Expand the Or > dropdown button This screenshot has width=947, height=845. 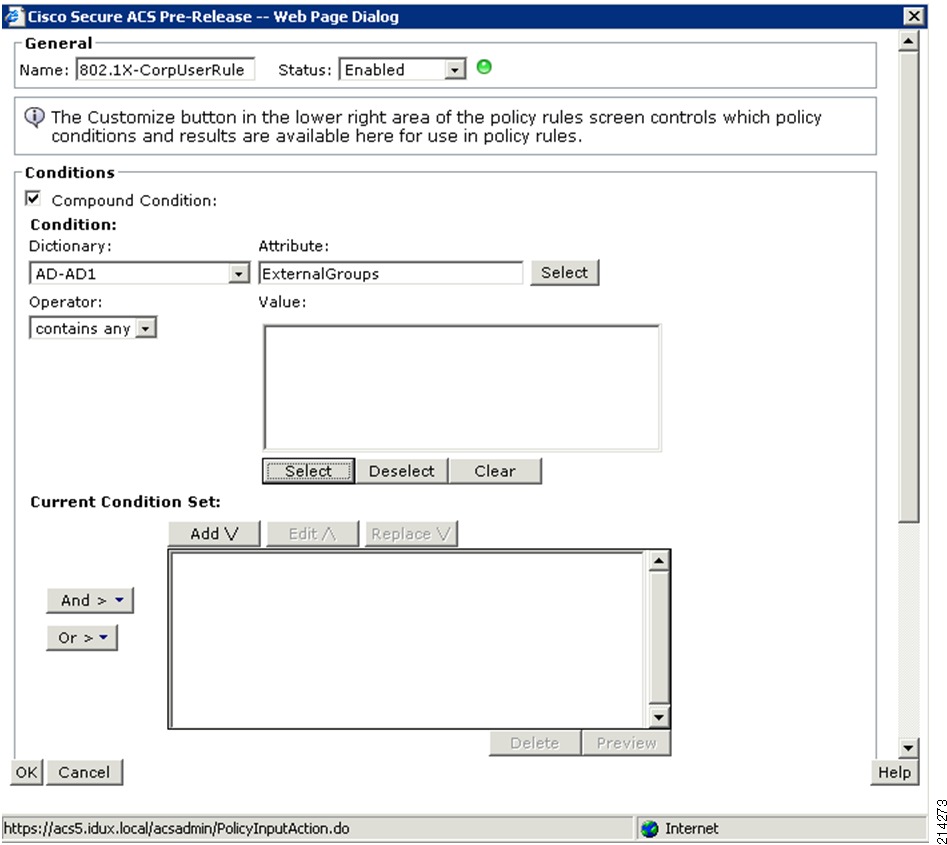[x=82, y=638]
